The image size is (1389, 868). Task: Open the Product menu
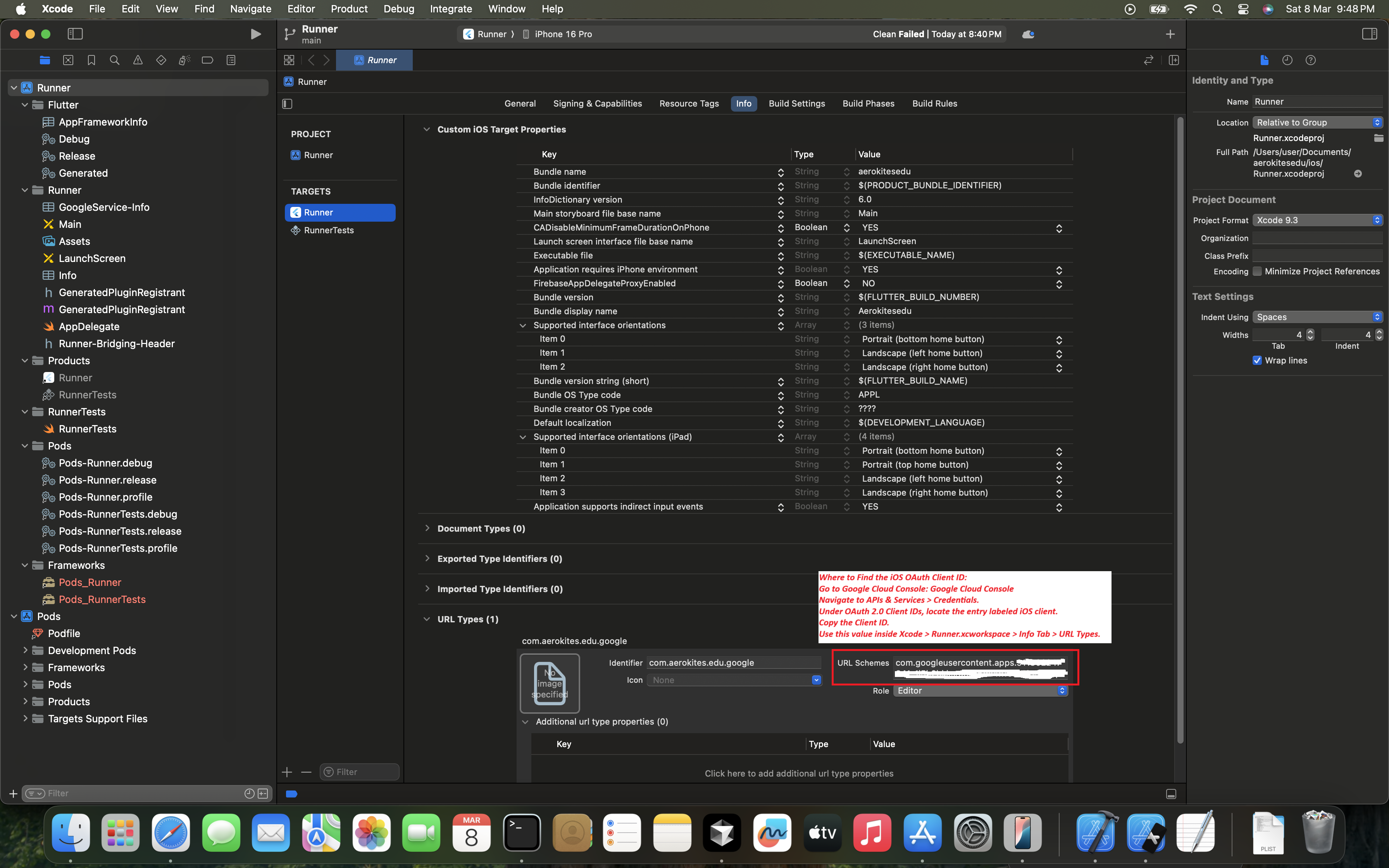[349, 9]
